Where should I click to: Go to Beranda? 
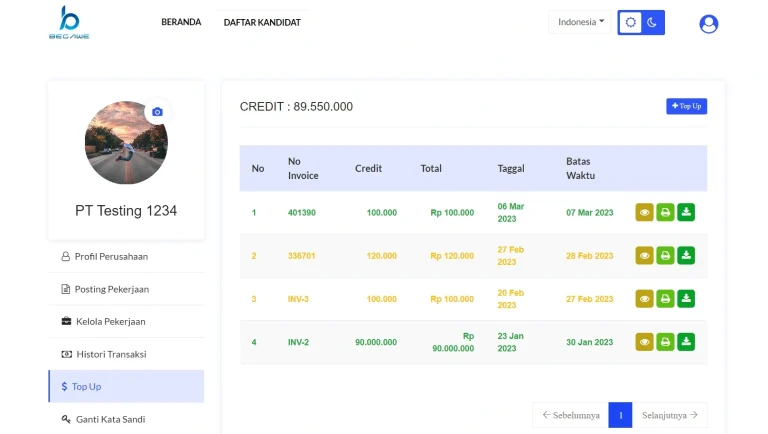(x=181, y=22)
